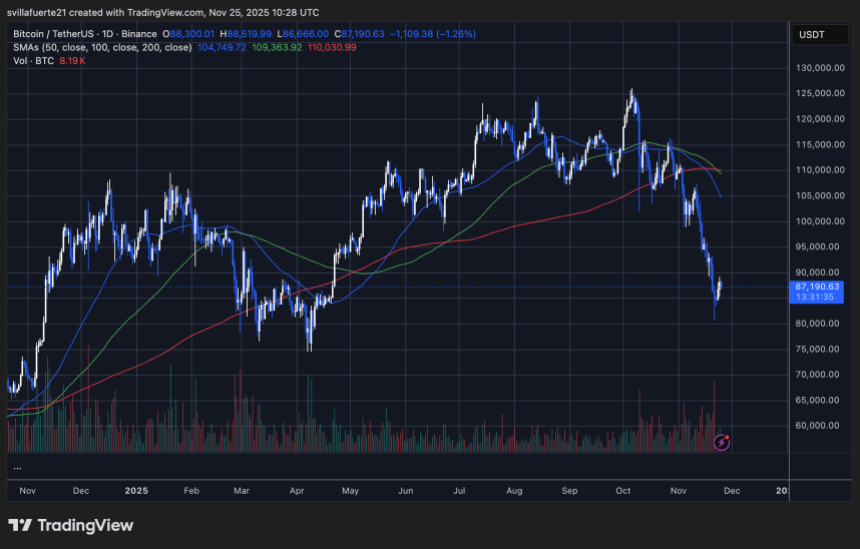Screen dimensions: 860x549
Task: Click the price change value −1,109.38 (−1.26%)
Action: (433, 34)
